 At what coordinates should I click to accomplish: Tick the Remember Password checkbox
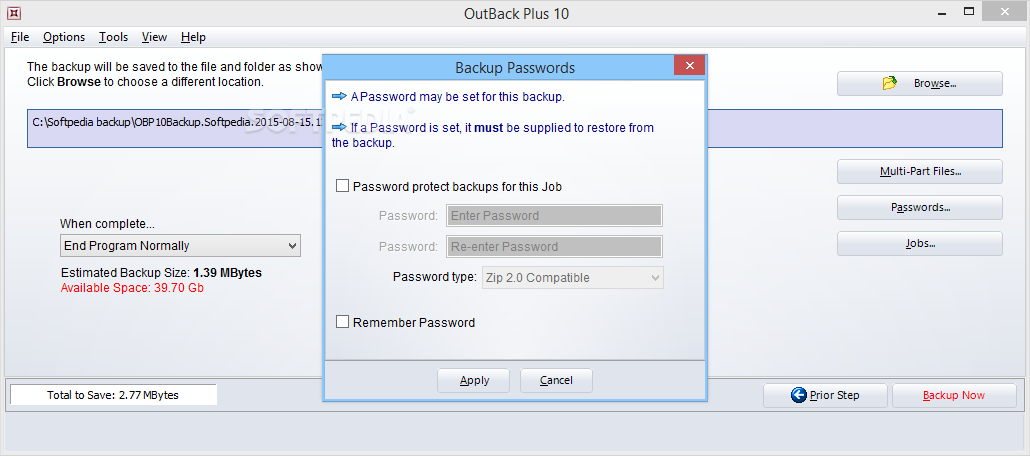click(343, 322)
